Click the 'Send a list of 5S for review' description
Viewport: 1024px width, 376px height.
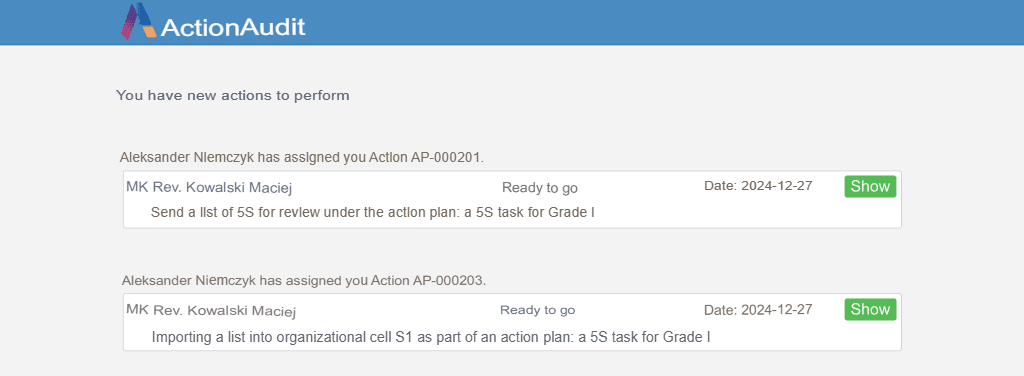[x=372, y=212]
